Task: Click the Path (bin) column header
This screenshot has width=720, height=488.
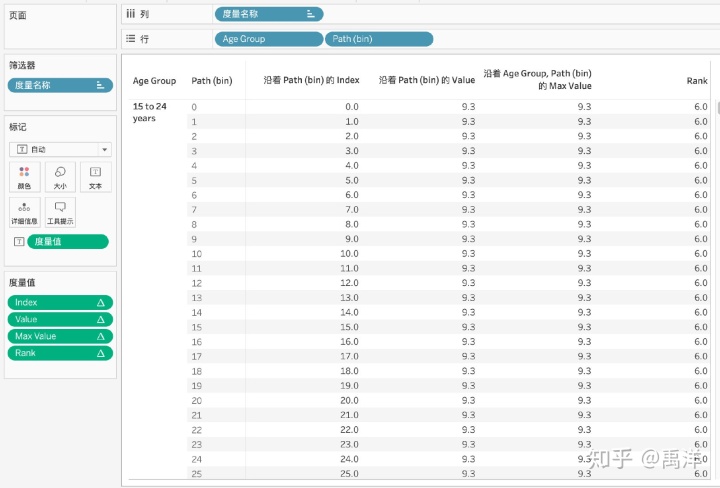Action: click(x=212, y=81)
